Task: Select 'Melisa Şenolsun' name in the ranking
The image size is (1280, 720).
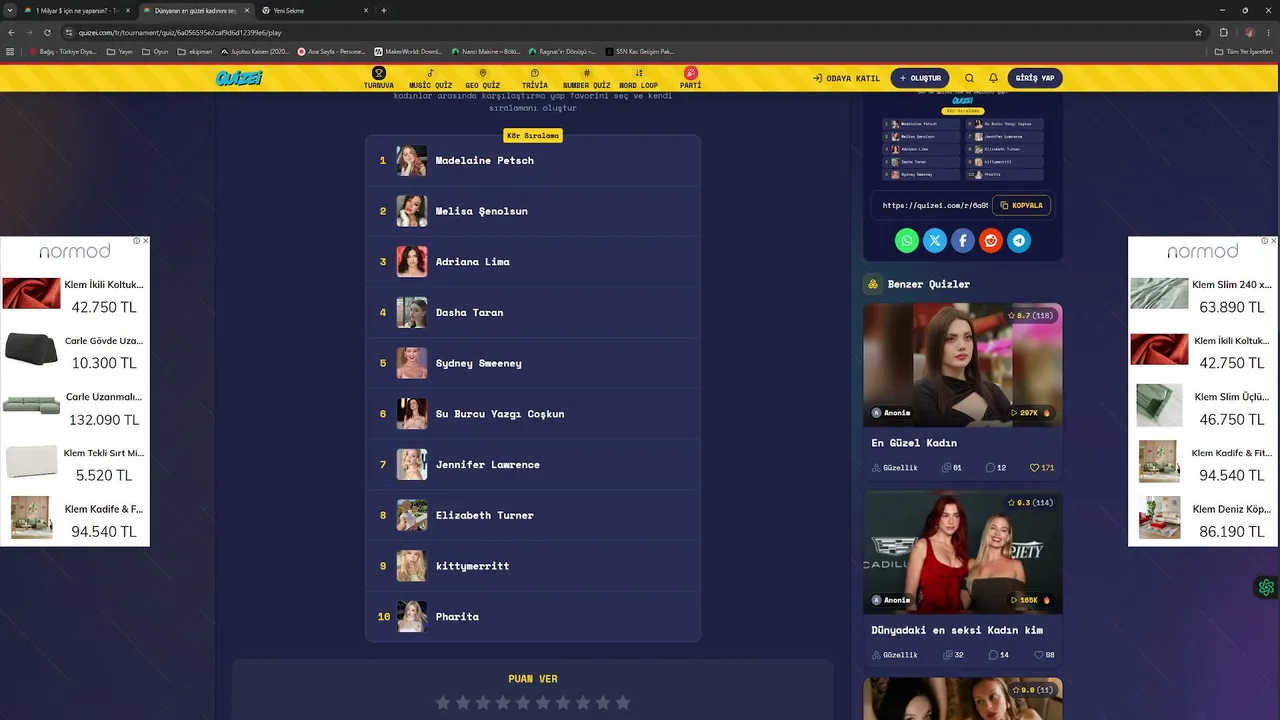Action: pyautogui.click(x=481, y=211)
